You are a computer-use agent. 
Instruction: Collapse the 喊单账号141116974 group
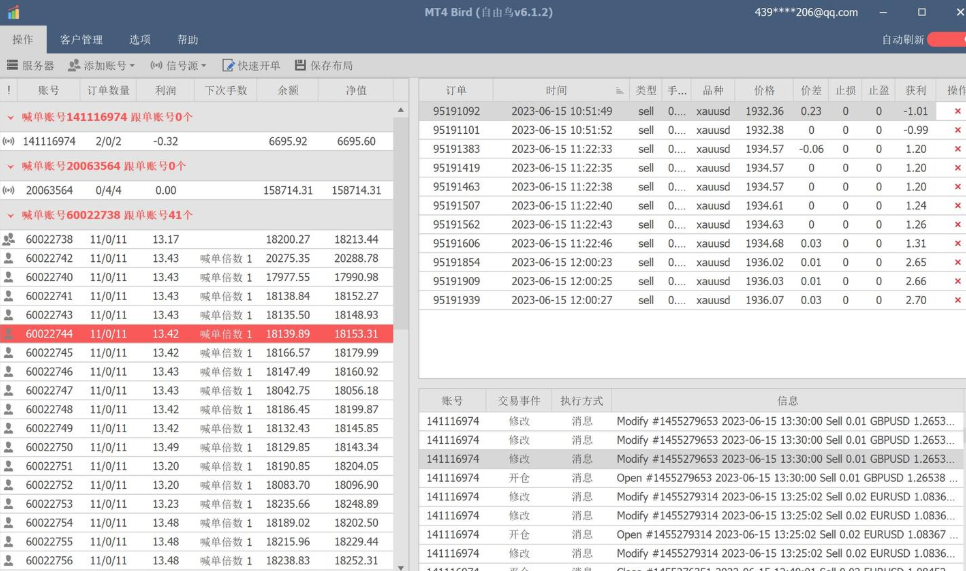coord(10,117)
